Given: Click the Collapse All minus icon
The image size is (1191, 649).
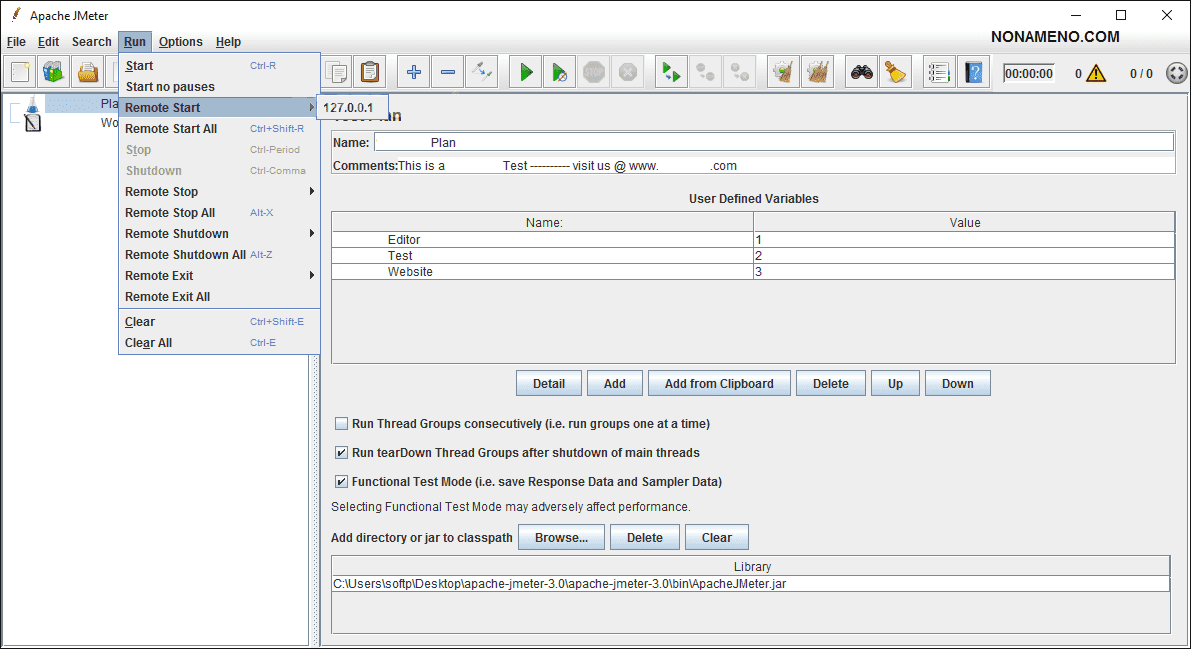Looking at the screenshot, I should pos(448,72).
